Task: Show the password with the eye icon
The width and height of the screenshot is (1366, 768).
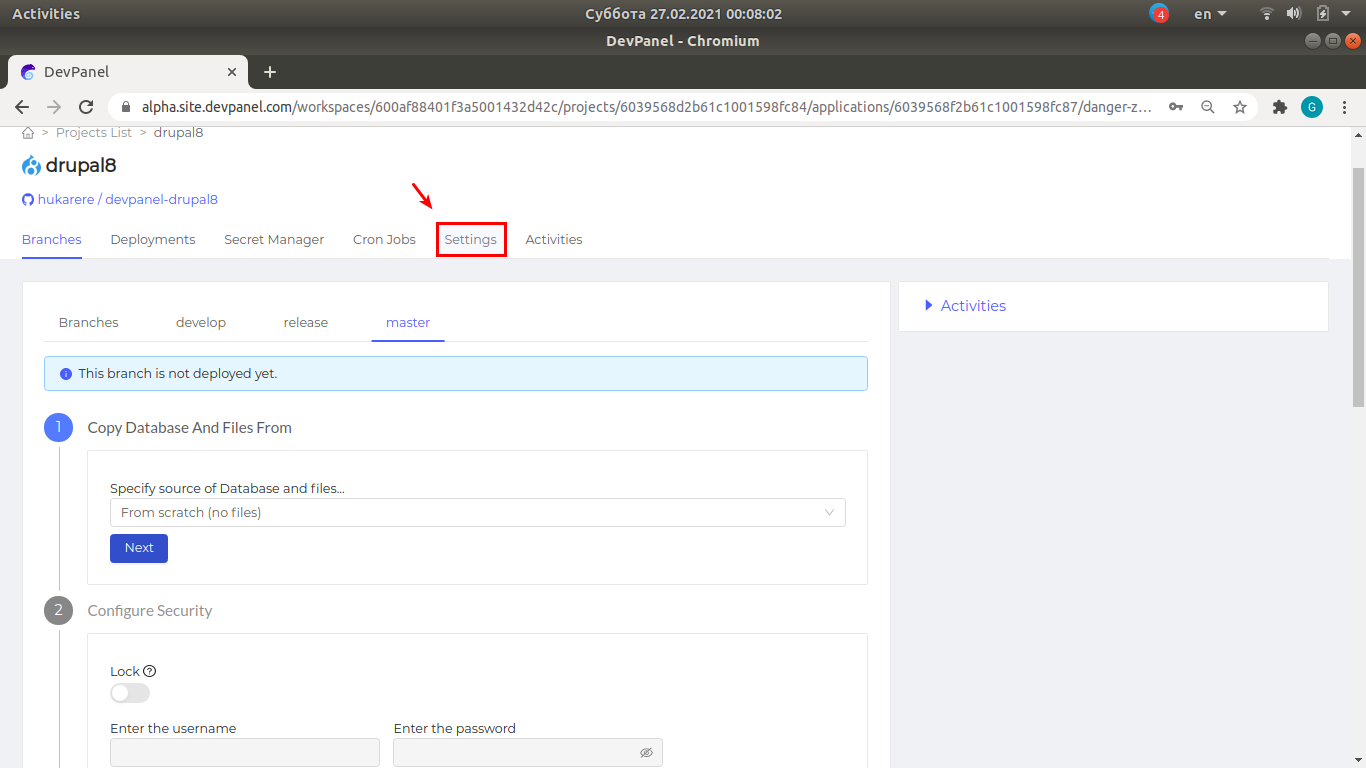Action: pyautogui.click(x=646, y=752)
